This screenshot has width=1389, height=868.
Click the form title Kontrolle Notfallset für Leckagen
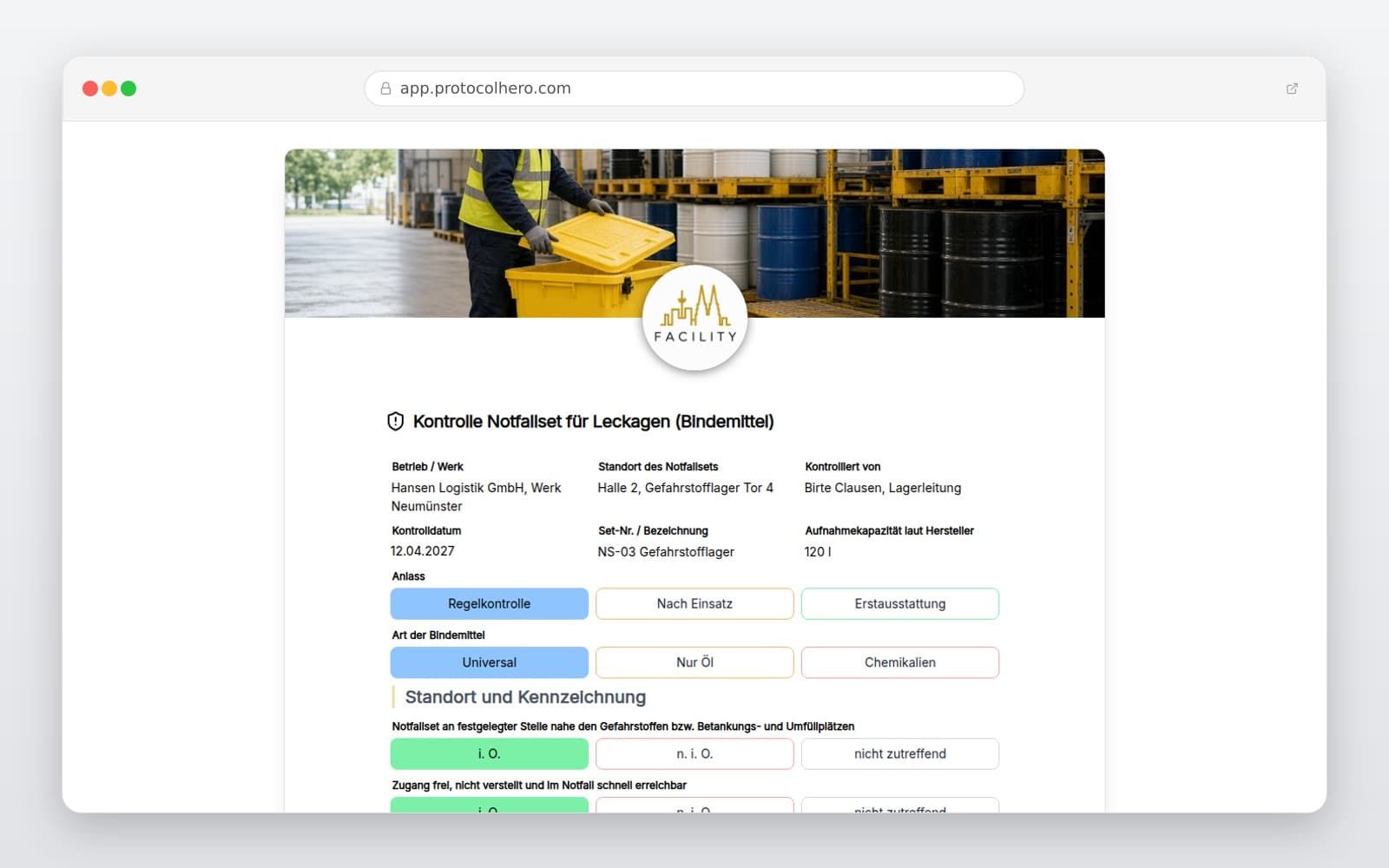tap(593, 422)
